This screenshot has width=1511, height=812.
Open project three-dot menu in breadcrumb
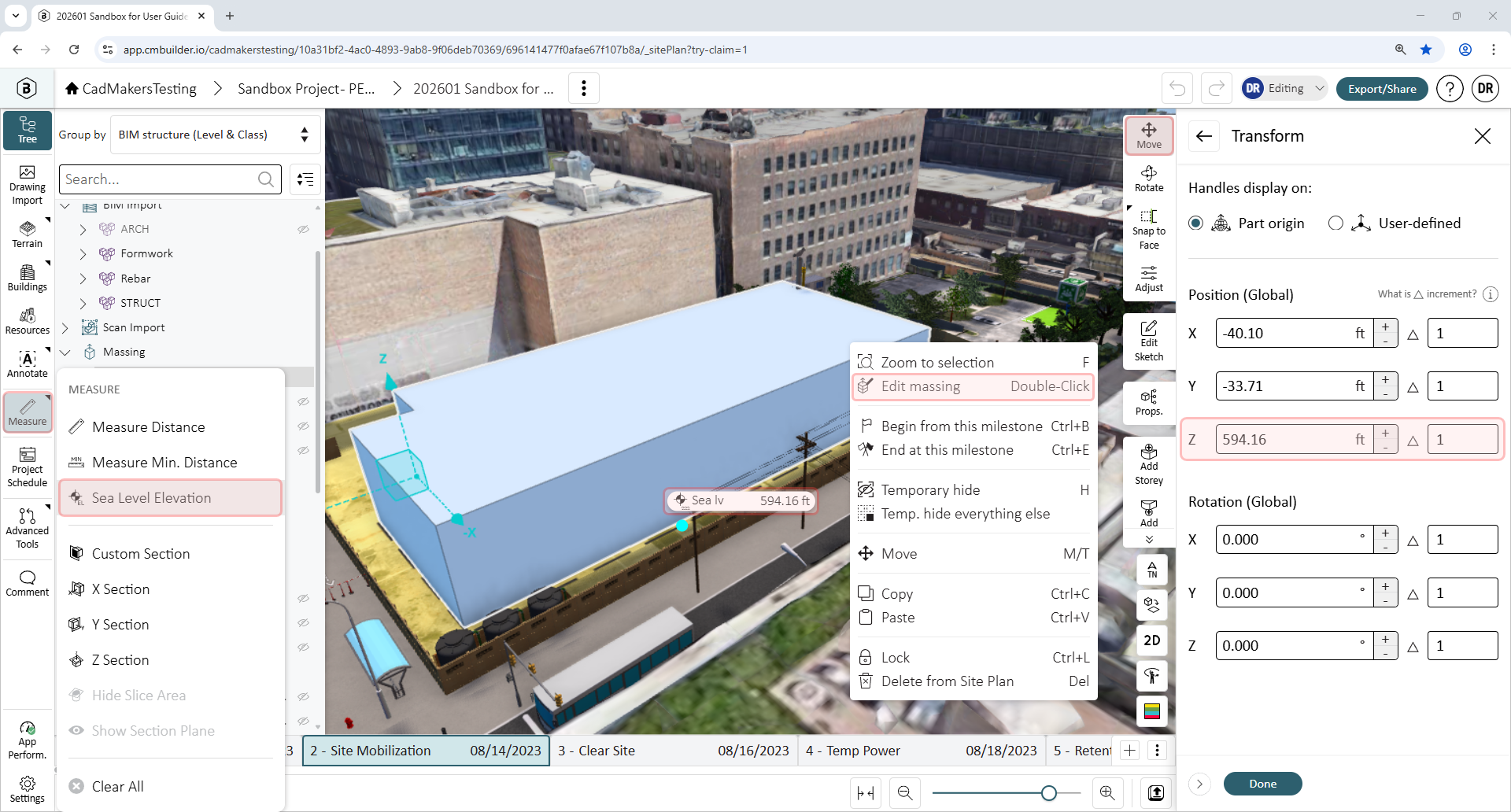coord(584,89)
